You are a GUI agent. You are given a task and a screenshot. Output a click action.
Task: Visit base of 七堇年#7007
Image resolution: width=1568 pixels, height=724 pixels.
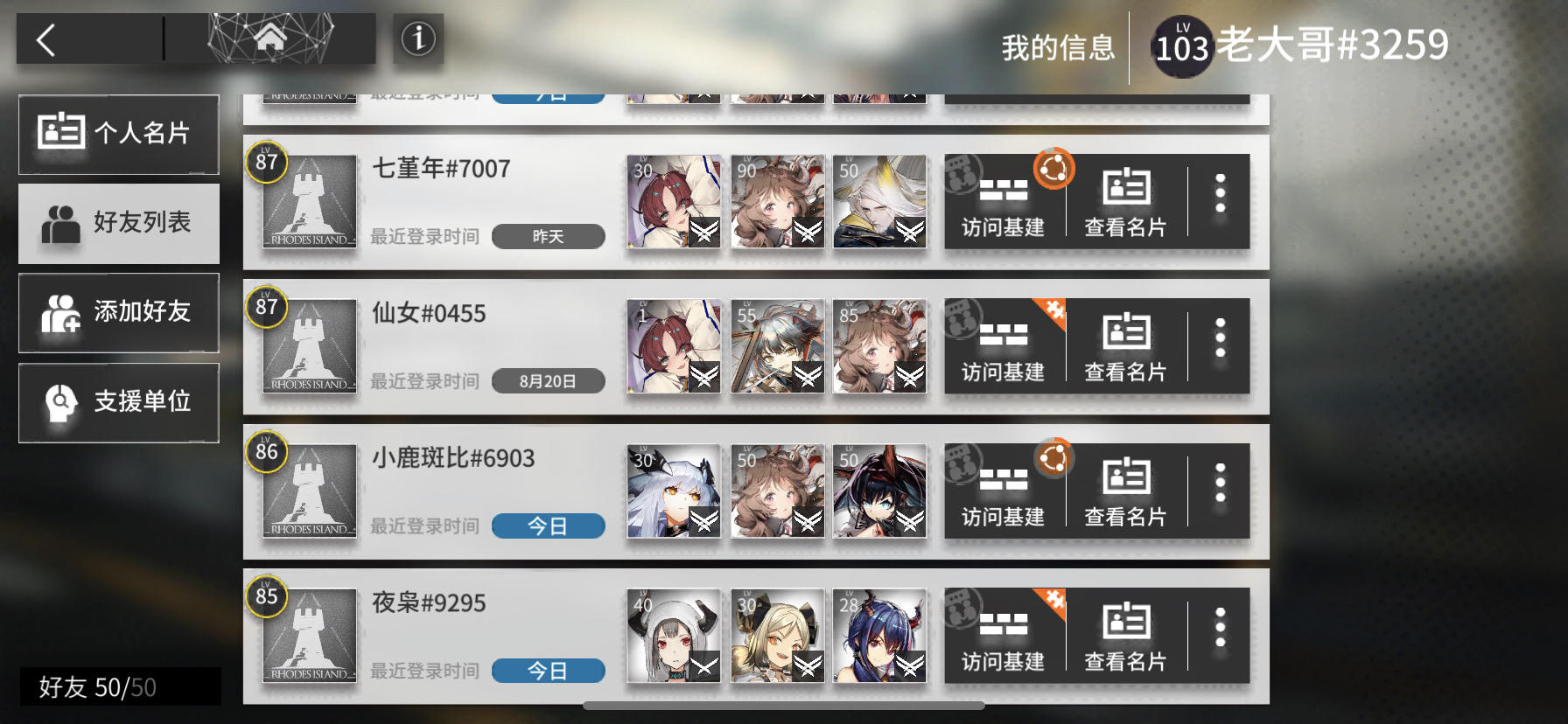point(1004,202)
